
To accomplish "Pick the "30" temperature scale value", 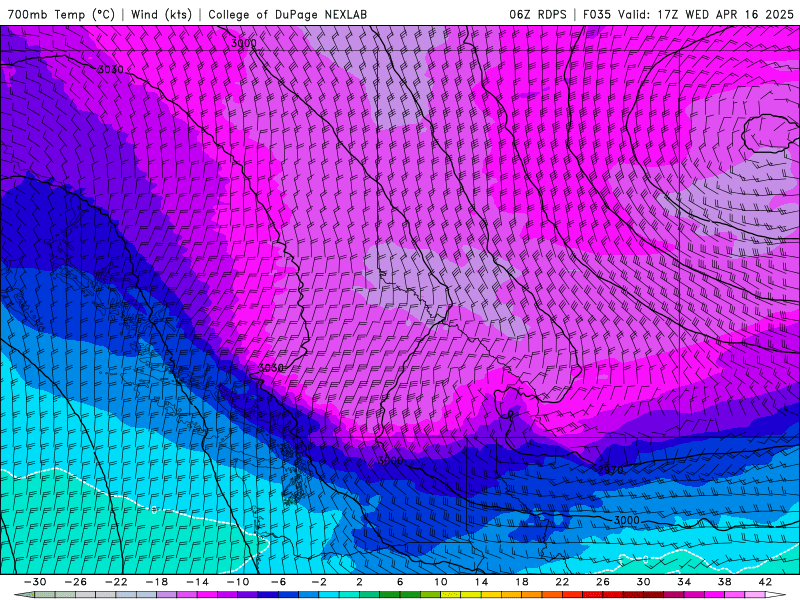I will [x=643, y=582].
